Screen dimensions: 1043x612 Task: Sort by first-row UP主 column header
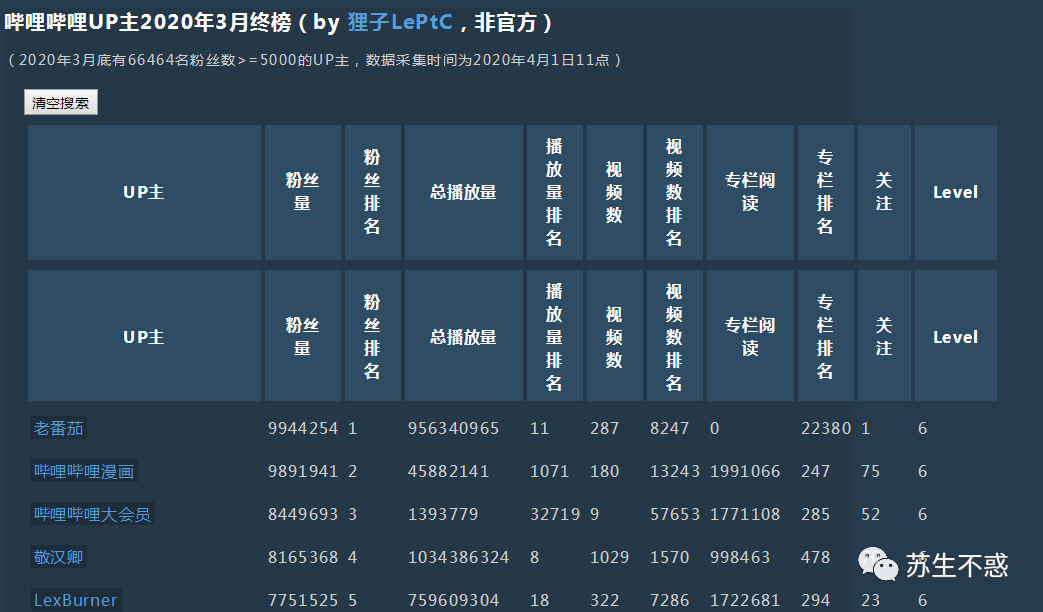click(x=144, y=192)
